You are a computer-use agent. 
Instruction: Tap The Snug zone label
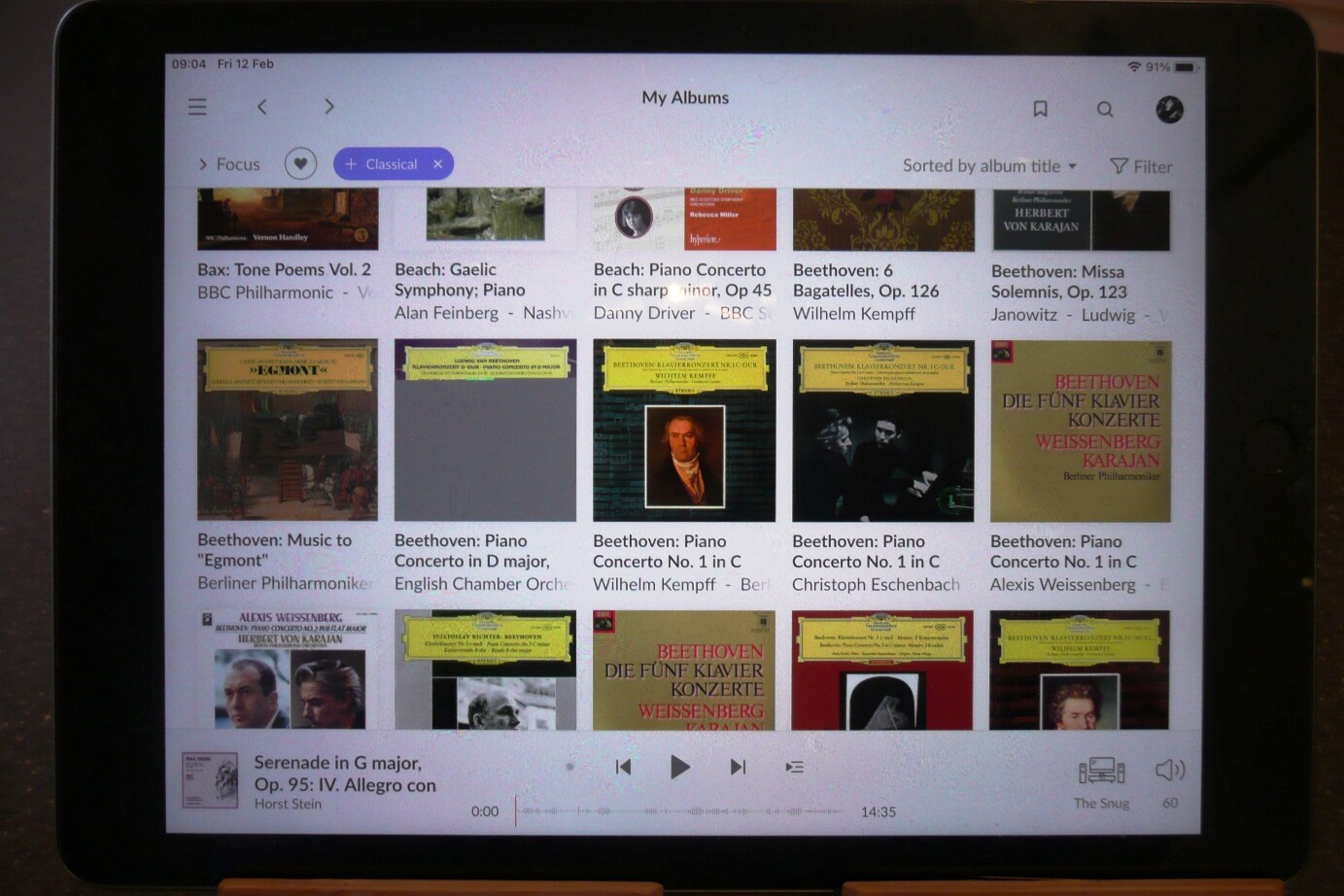1101,803
